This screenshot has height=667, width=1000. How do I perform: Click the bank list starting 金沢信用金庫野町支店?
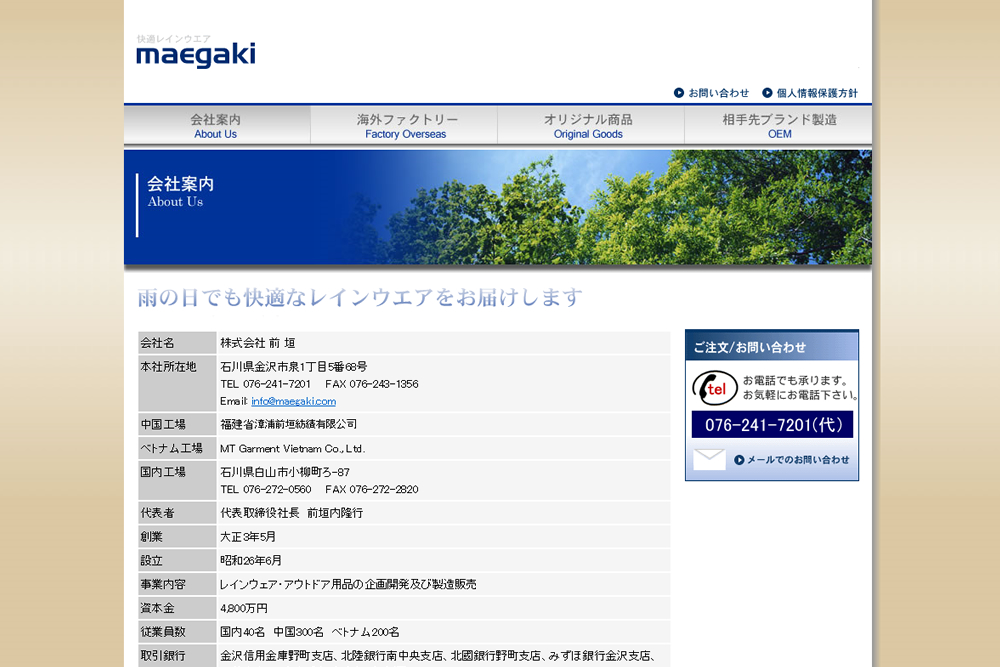pyautogui.click(x=438, y=656)
